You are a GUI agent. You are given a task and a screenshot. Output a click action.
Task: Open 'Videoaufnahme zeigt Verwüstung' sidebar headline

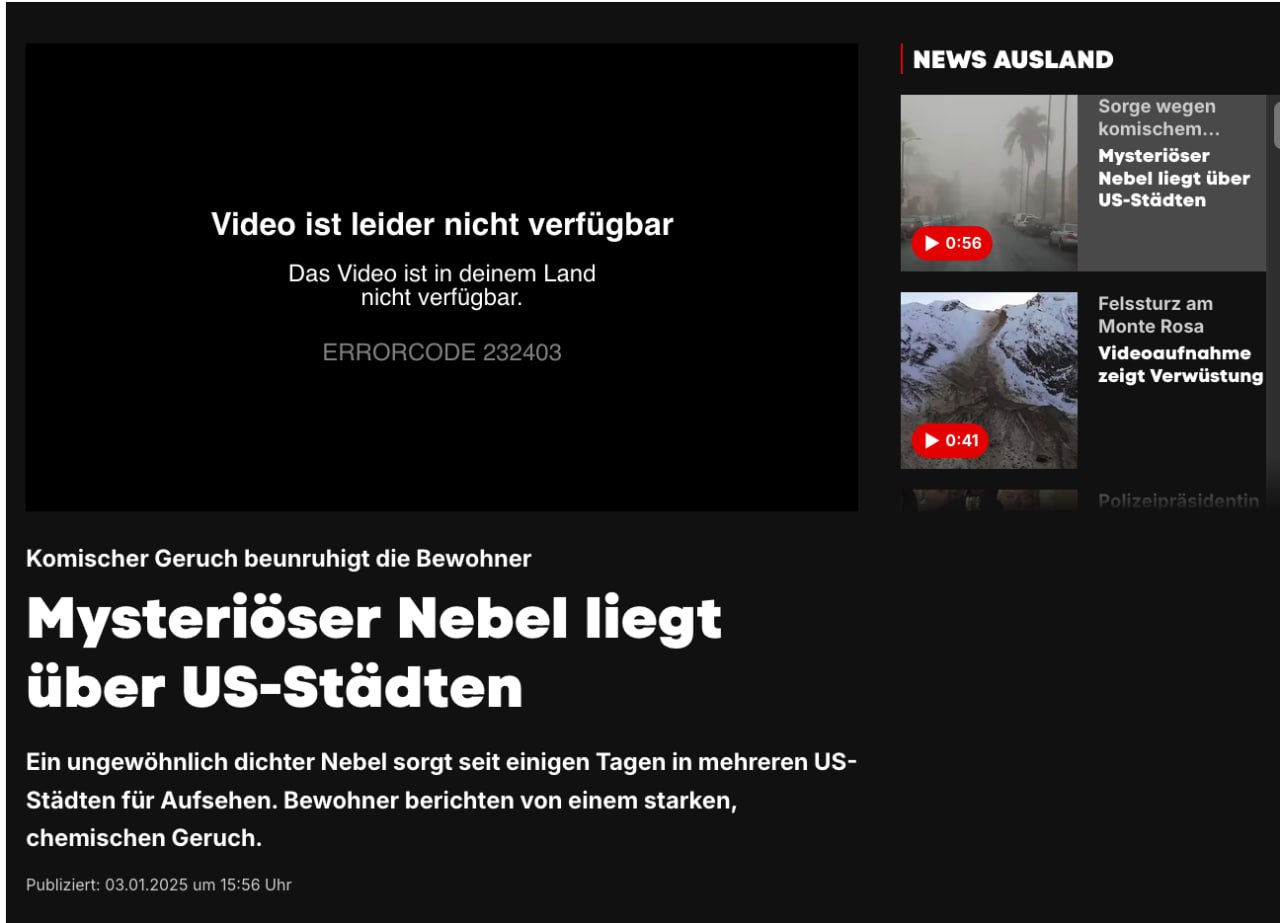[1180, 365]
